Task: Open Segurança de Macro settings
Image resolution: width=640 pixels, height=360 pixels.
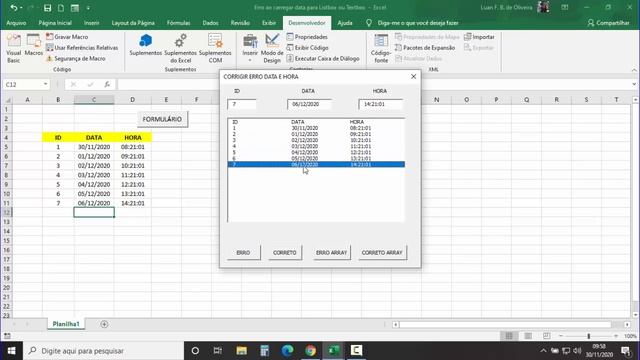Action: (76, 59)
